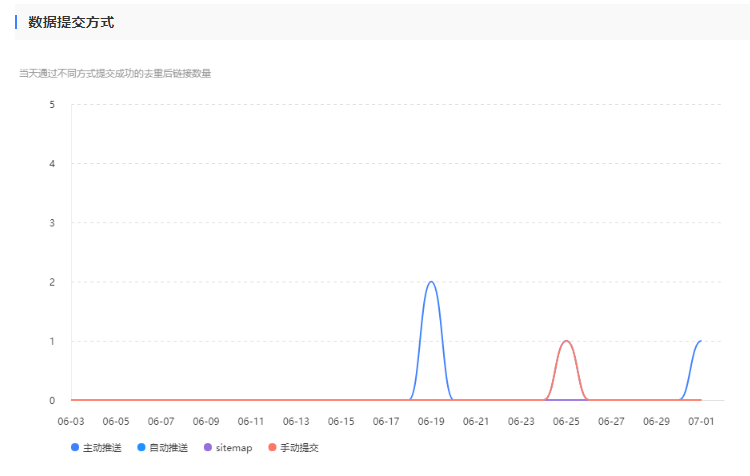Click the blue dot beside 自动推送
Screen dimensions: 750x476
(141, 448)
